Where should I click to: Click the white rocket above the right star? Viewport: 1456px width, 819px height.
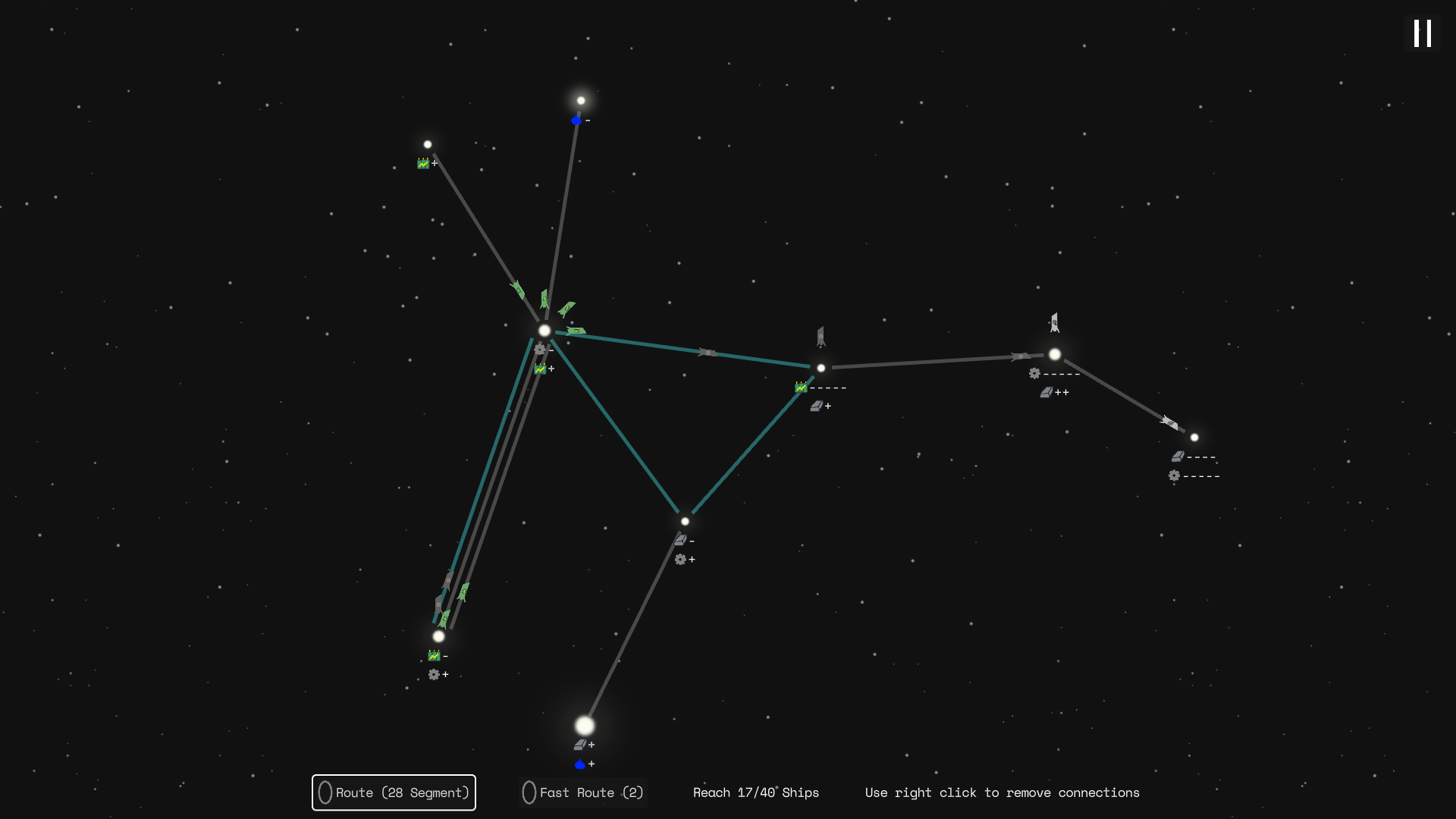pos(1054,322)
